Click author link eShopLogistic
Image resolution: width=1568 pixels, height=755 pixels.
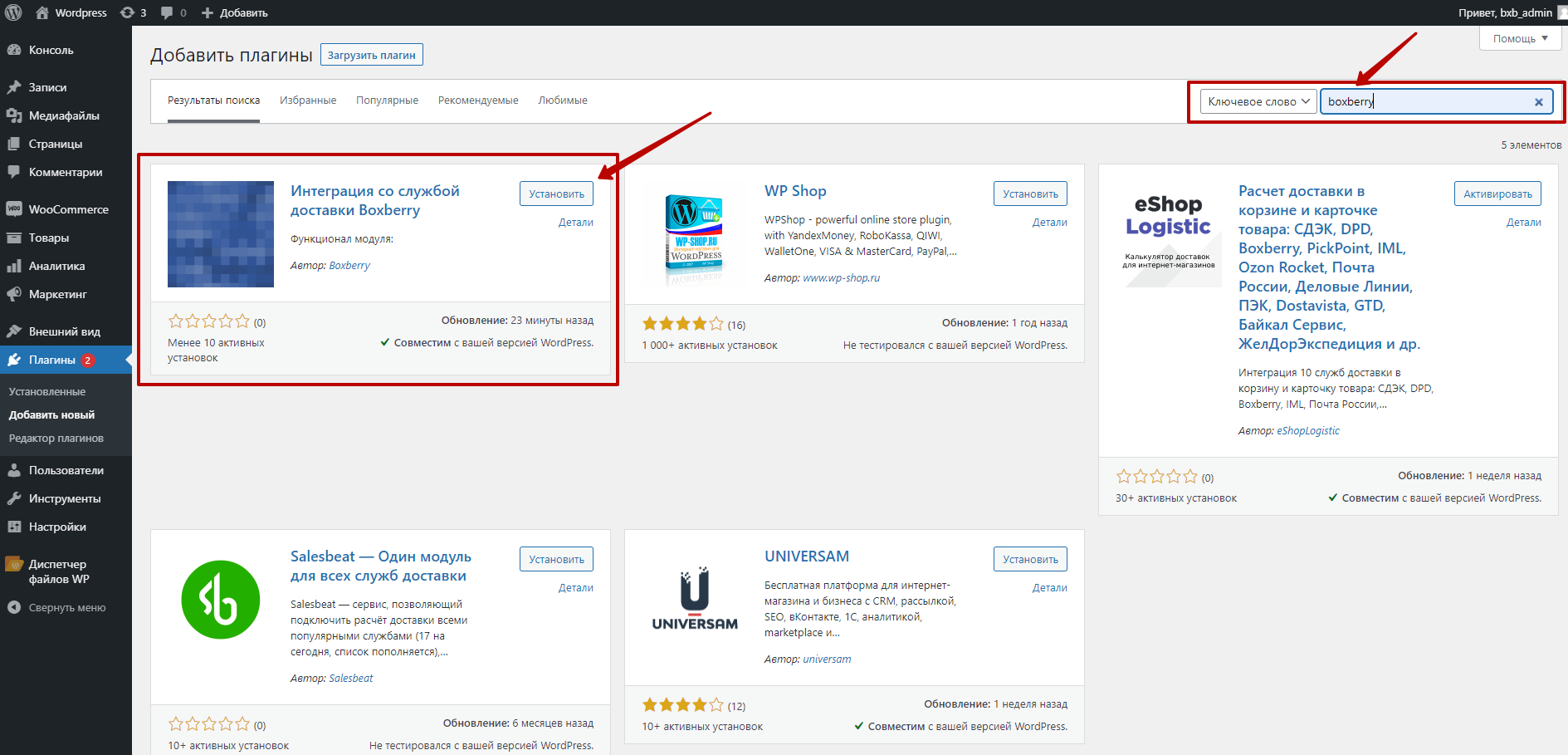1307,431
